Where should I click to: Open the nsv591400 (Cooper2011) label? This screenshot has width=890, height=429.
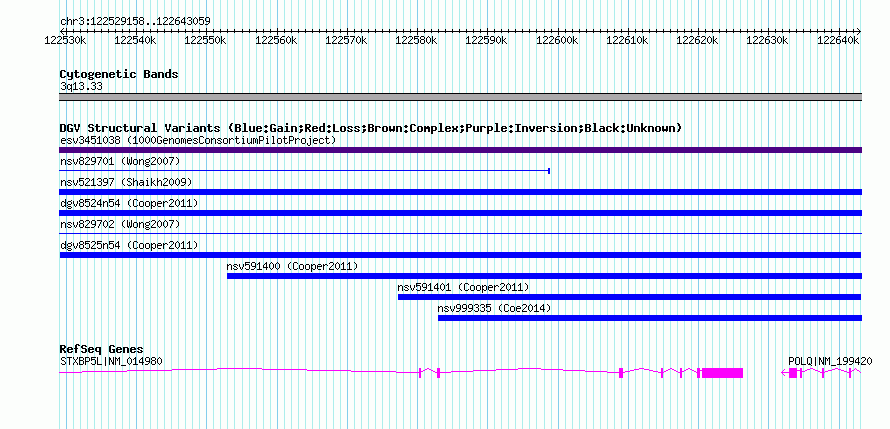tap(292, 266)
